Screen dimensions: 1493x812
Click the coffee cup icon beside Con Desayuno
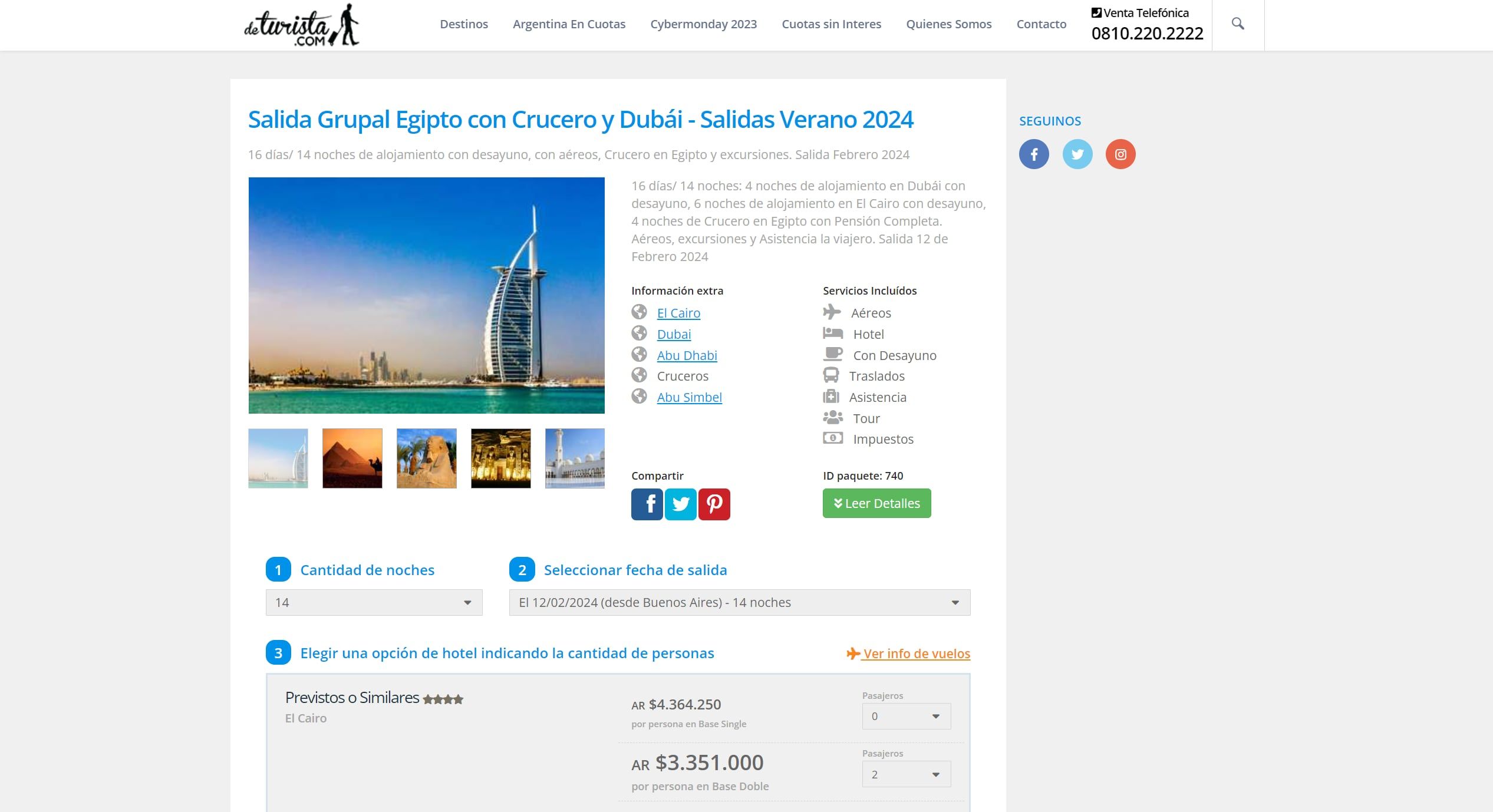click(833, 354)
